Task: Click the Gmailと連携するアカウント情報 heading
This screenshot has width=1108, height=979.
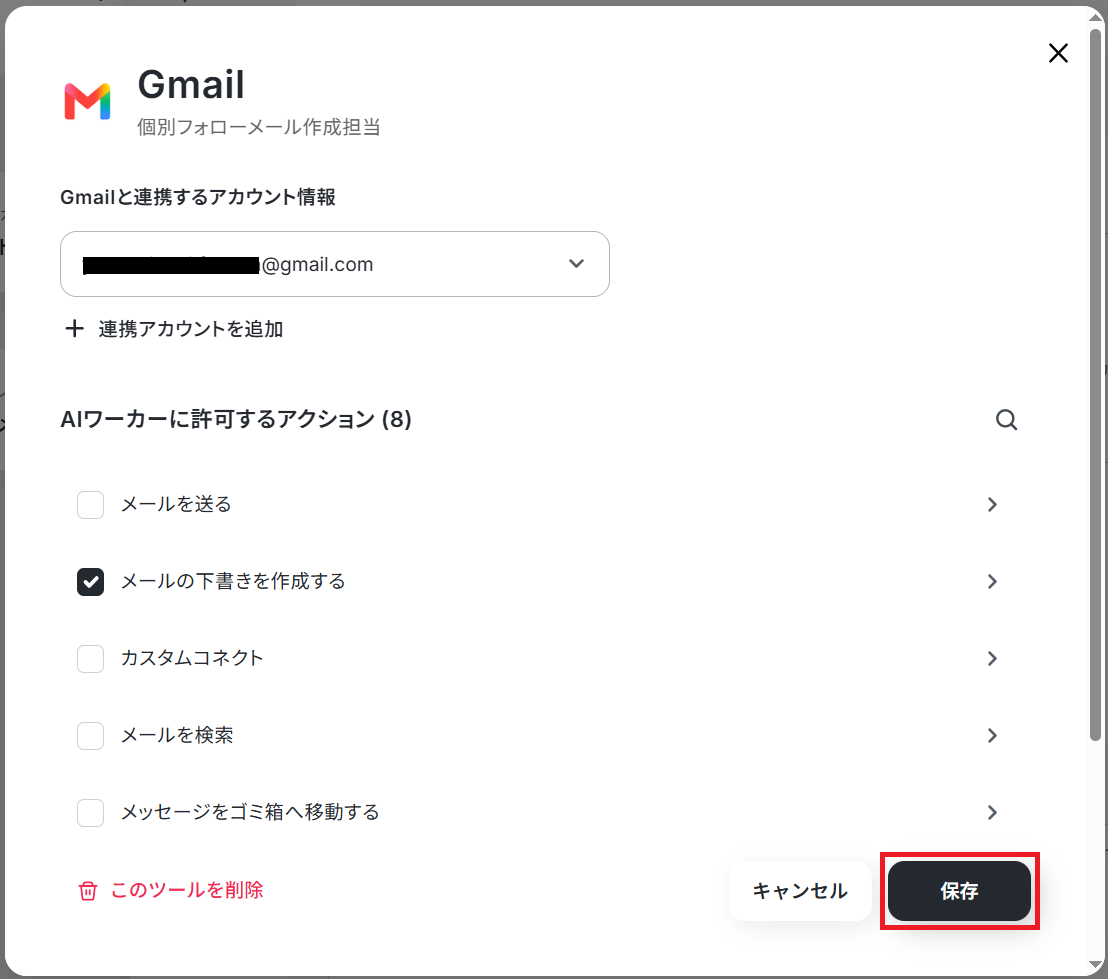Action: (198, 197)
